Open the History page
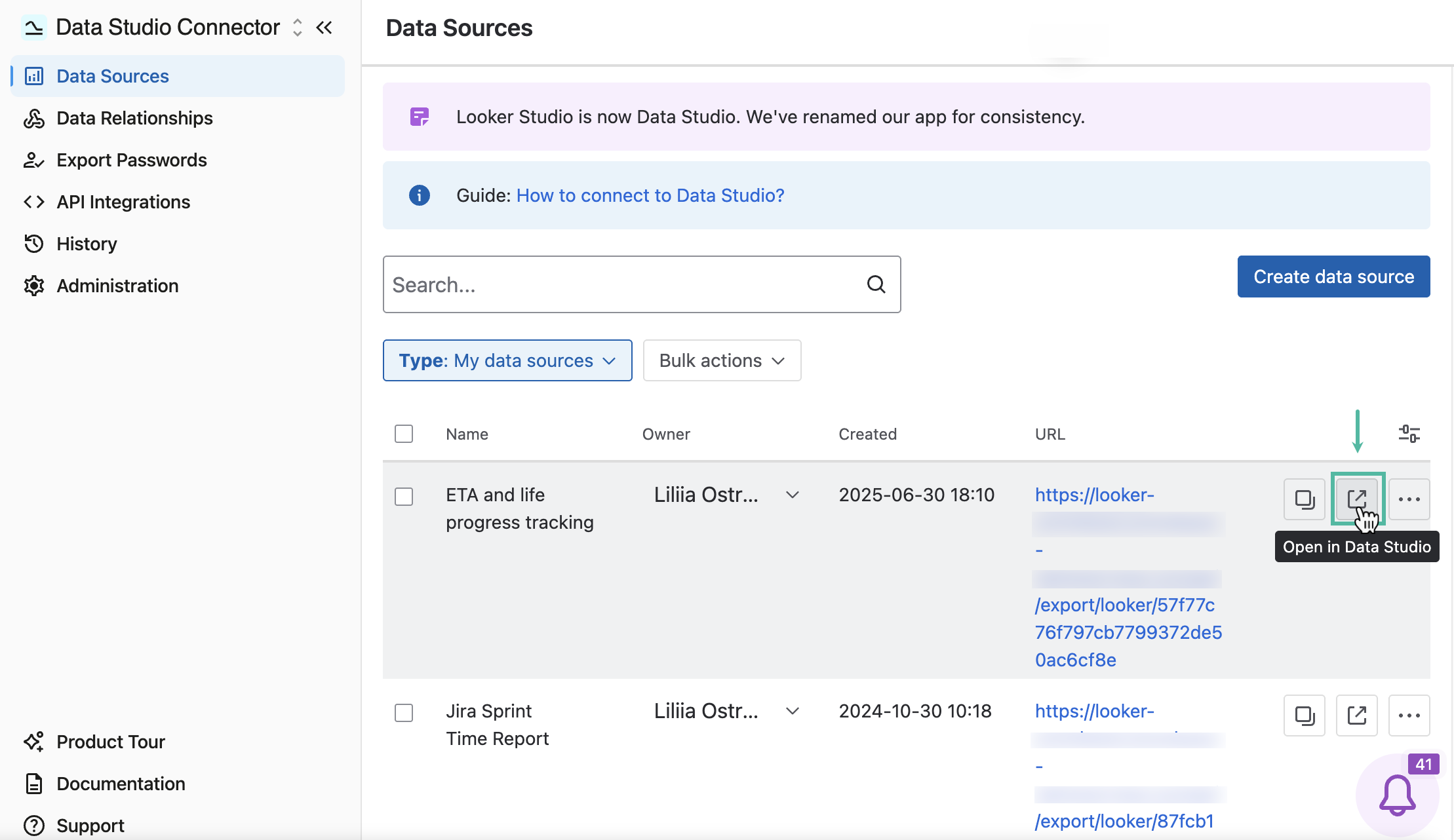The image size is (1454, 840). (x=87, y=244)
